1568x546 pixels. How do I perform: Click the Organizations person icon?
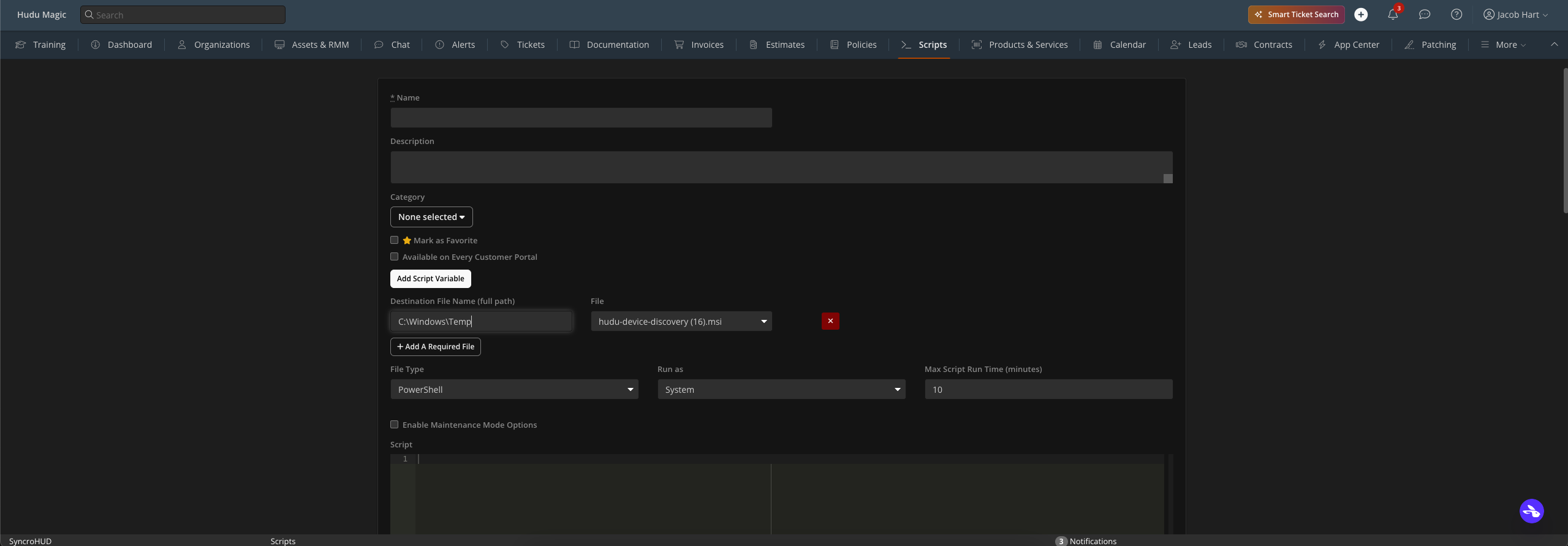point(182,45)
